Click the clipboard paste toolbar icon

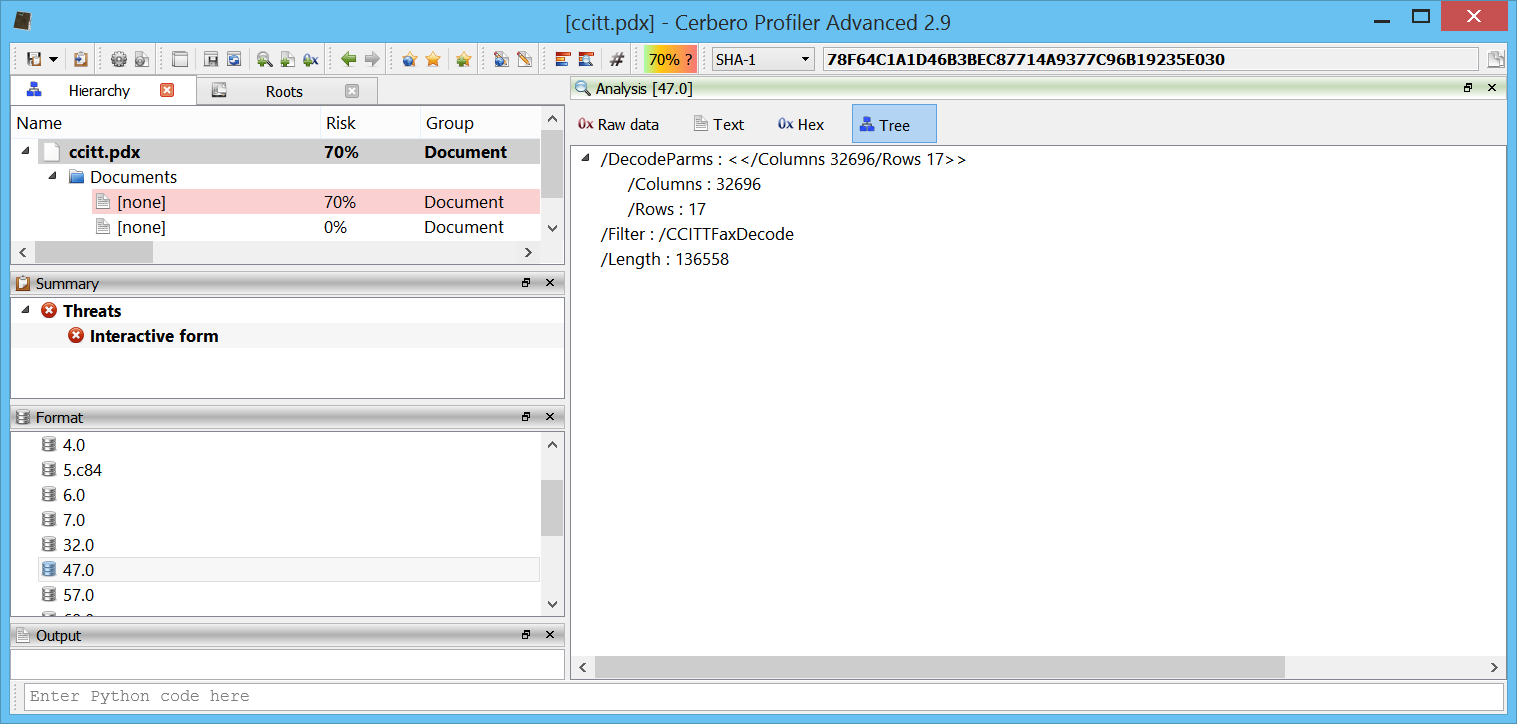pos(81,59)
